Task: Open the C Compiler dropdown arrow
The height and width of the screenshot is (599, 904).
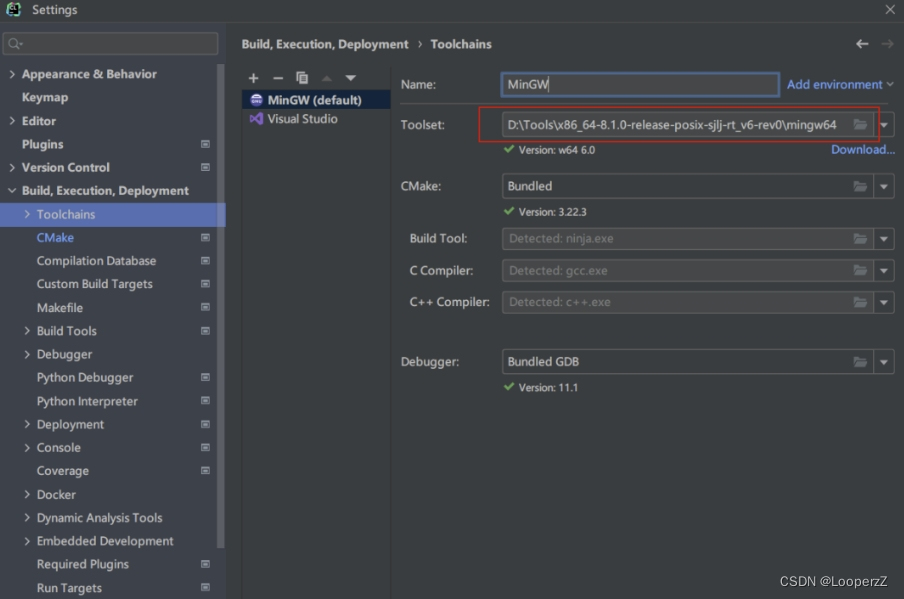Action: pos(884,270)
